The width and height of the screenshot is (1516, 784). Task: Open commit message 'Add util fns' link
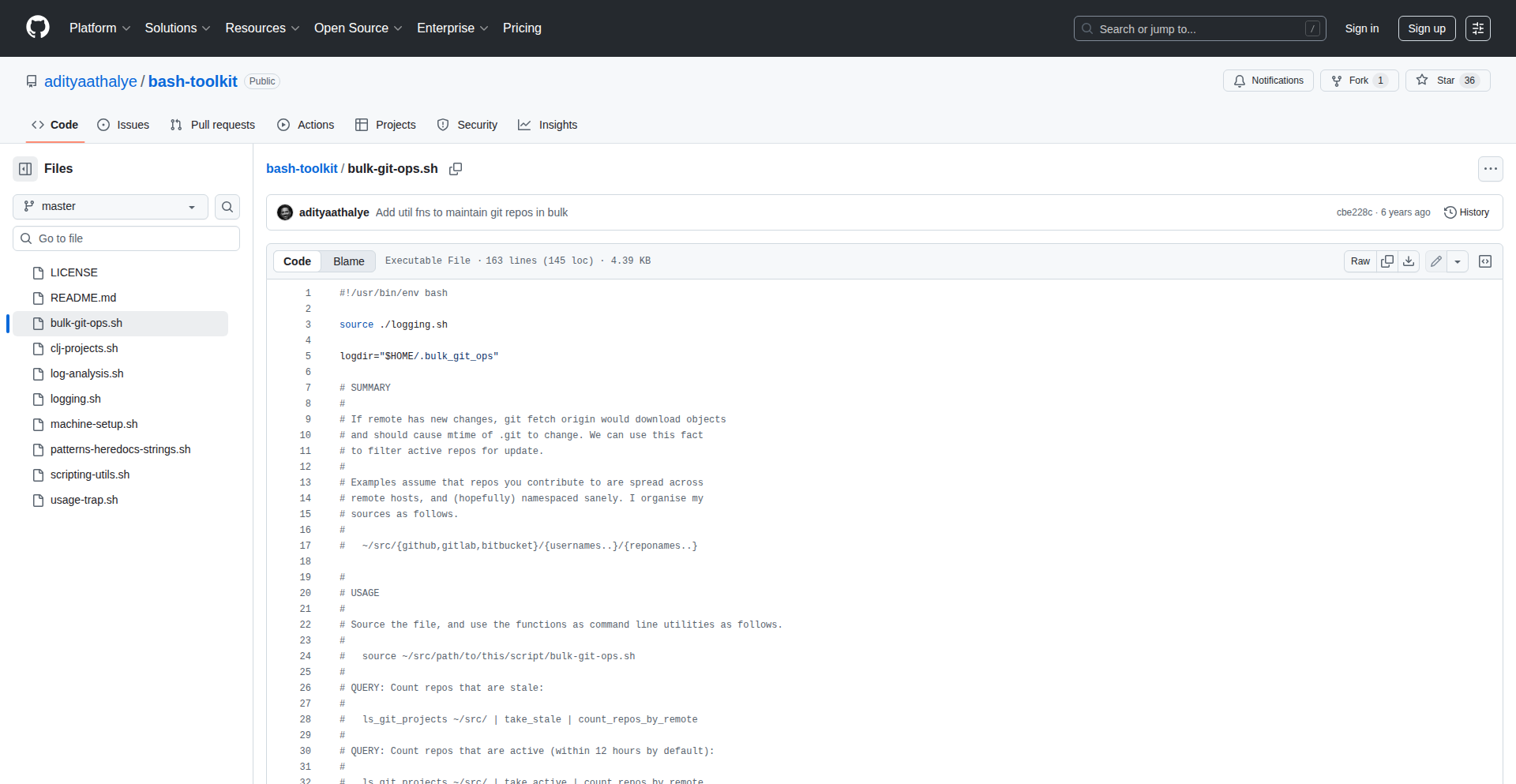tap(471, 212)
